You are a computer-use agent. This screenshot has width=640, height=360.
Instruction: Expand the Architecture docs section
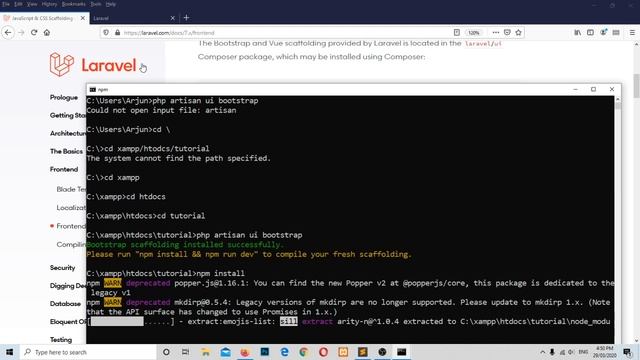click(68, 133)
